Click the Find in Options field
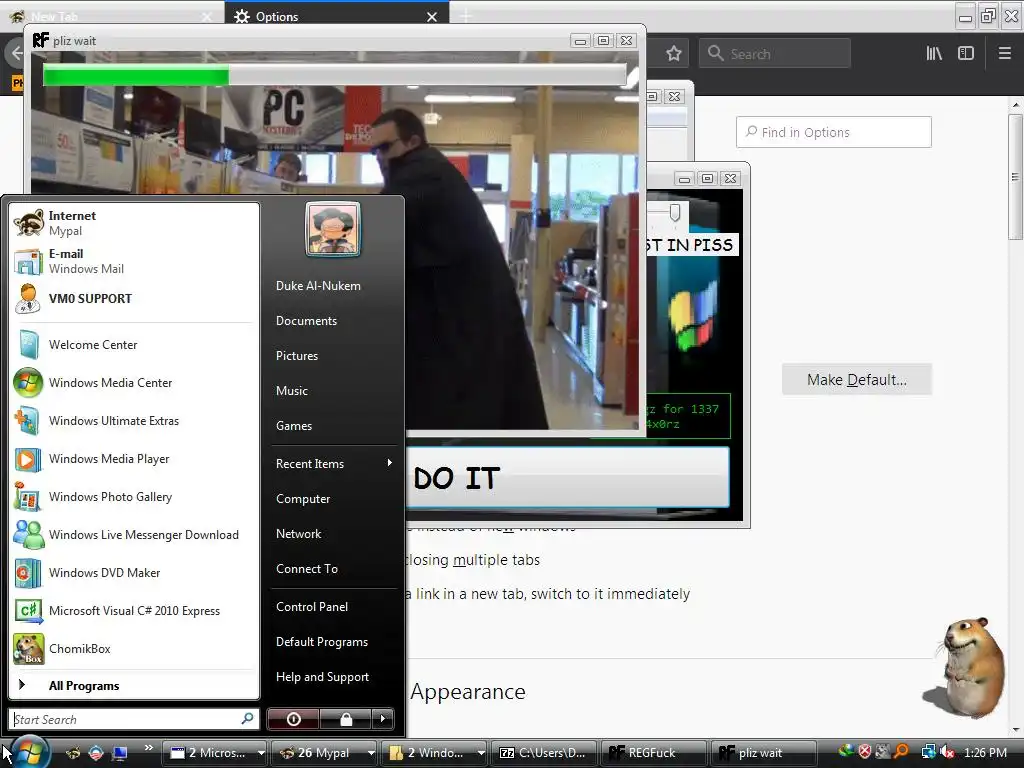Screen dimensions: 1024x768 click(x=833, y=132)
